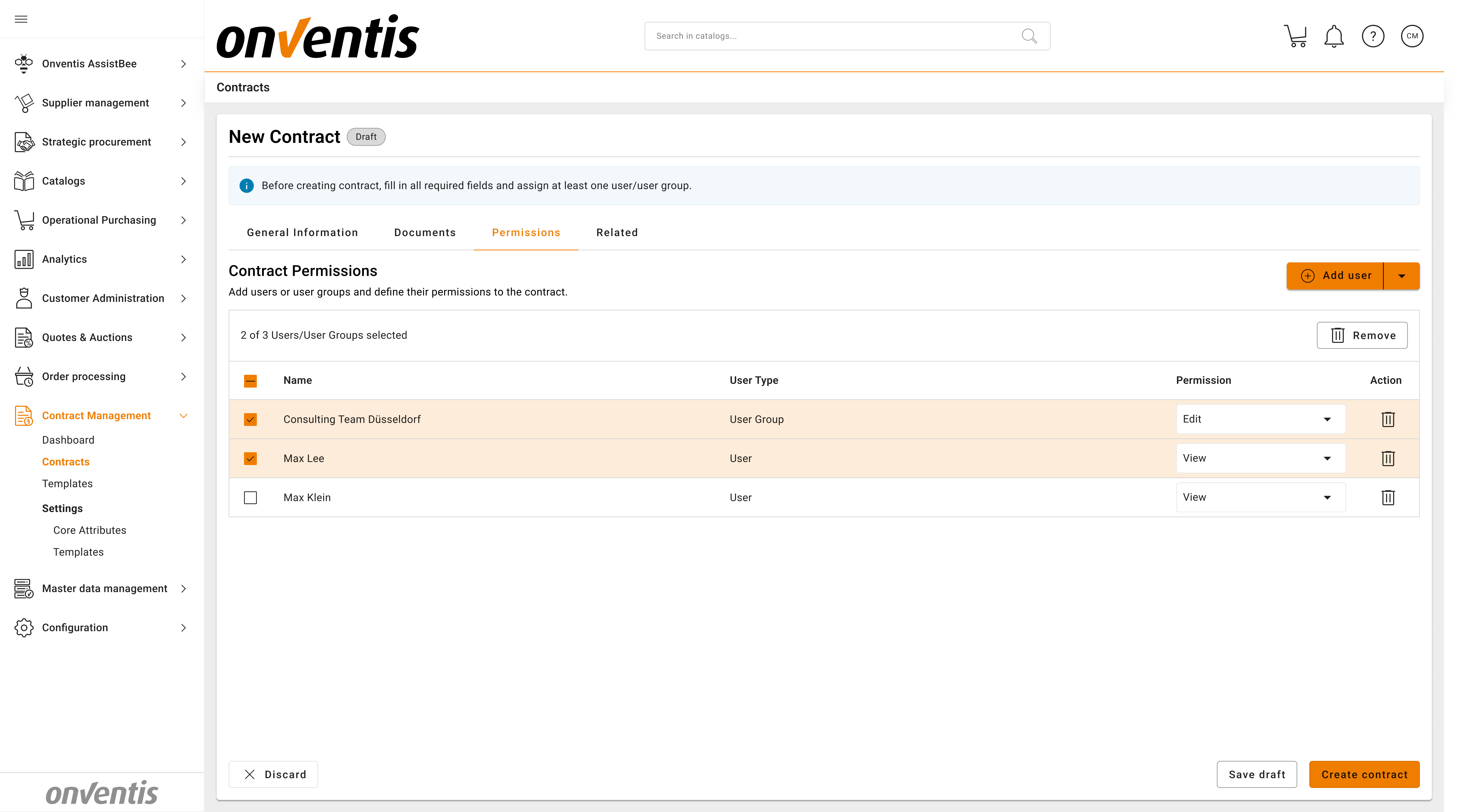Uncheck the Consulting Team Düsseldorf row
This screenshot has height=812, width=1462.
click(250, 419)
